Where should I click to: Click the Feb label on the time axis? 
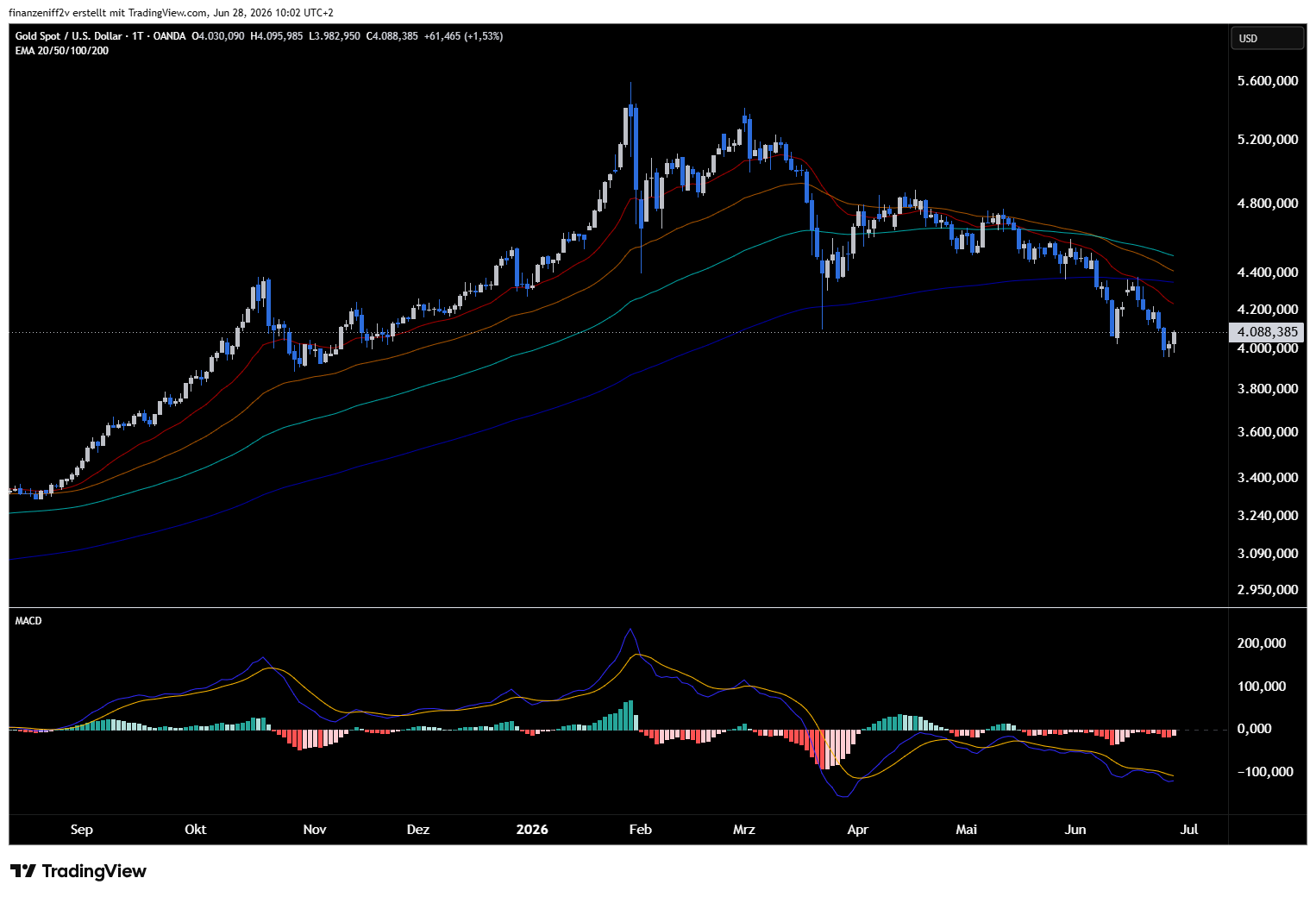(641, 830)
